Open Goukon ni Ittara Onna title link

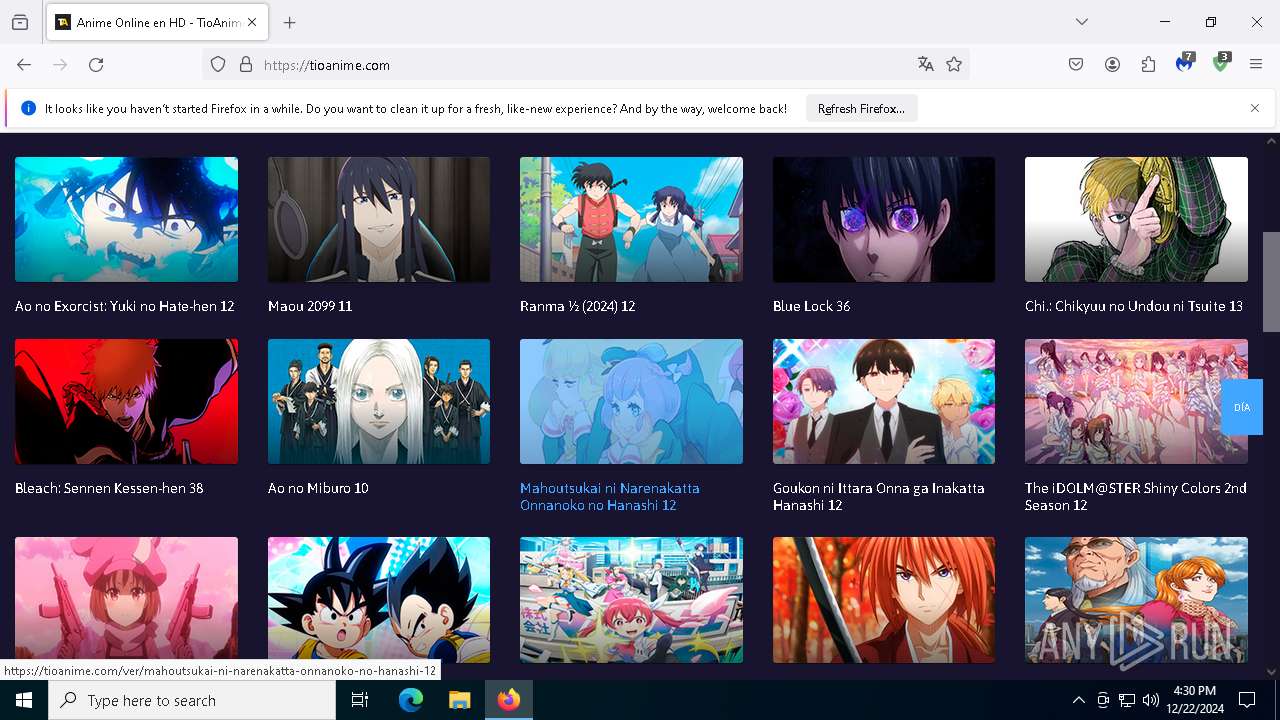click(879, 497)
